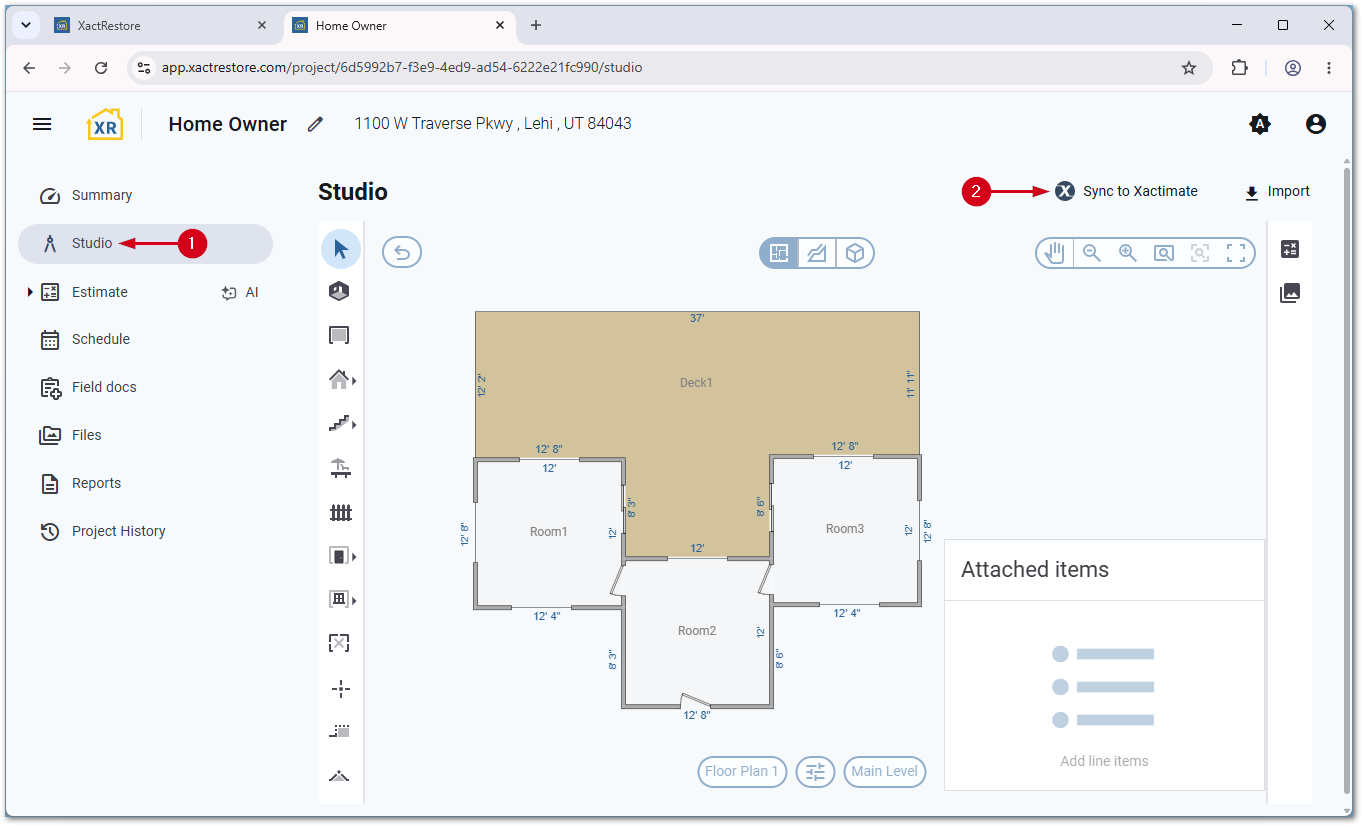
Task: Open the Floor Plan 1 selector
Action: [742, 771]
